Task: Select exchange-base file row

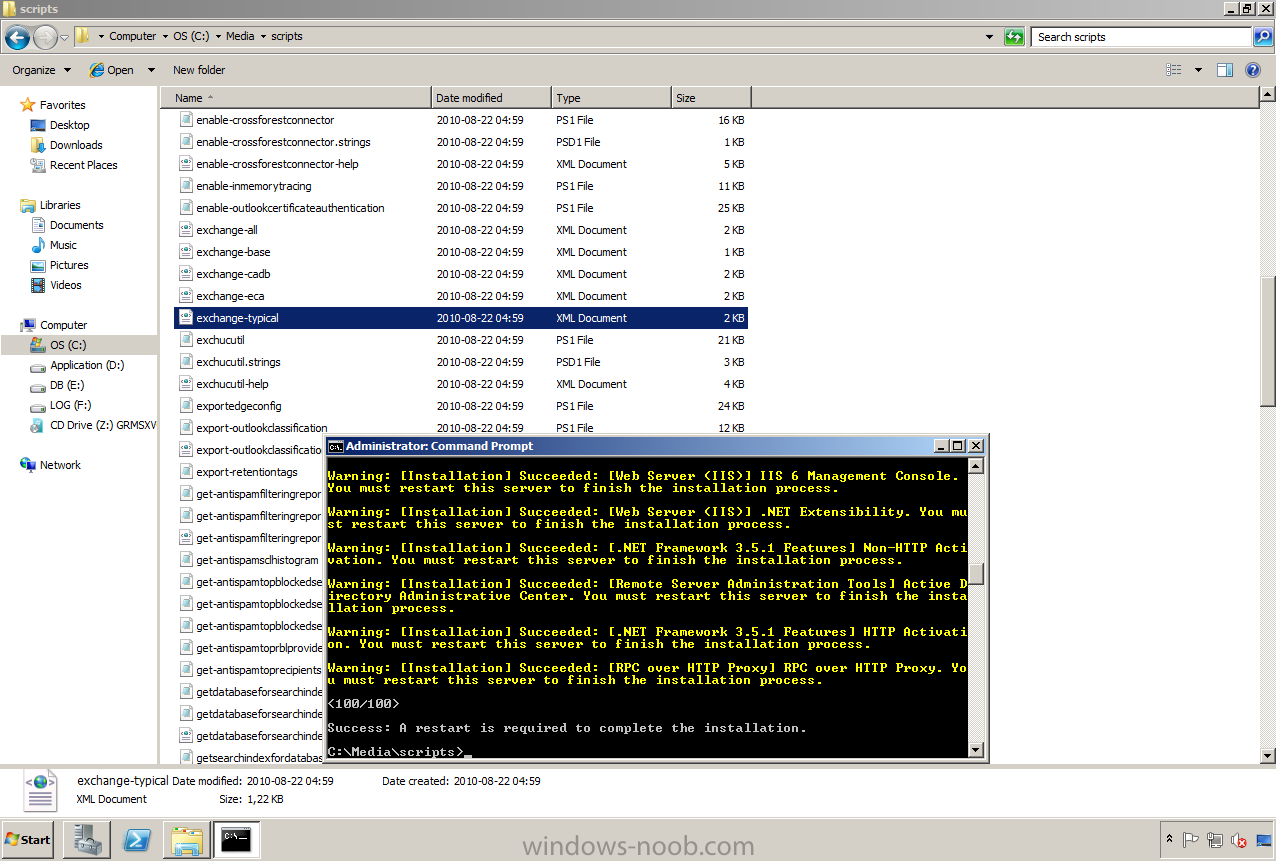Action: [461, 252]
